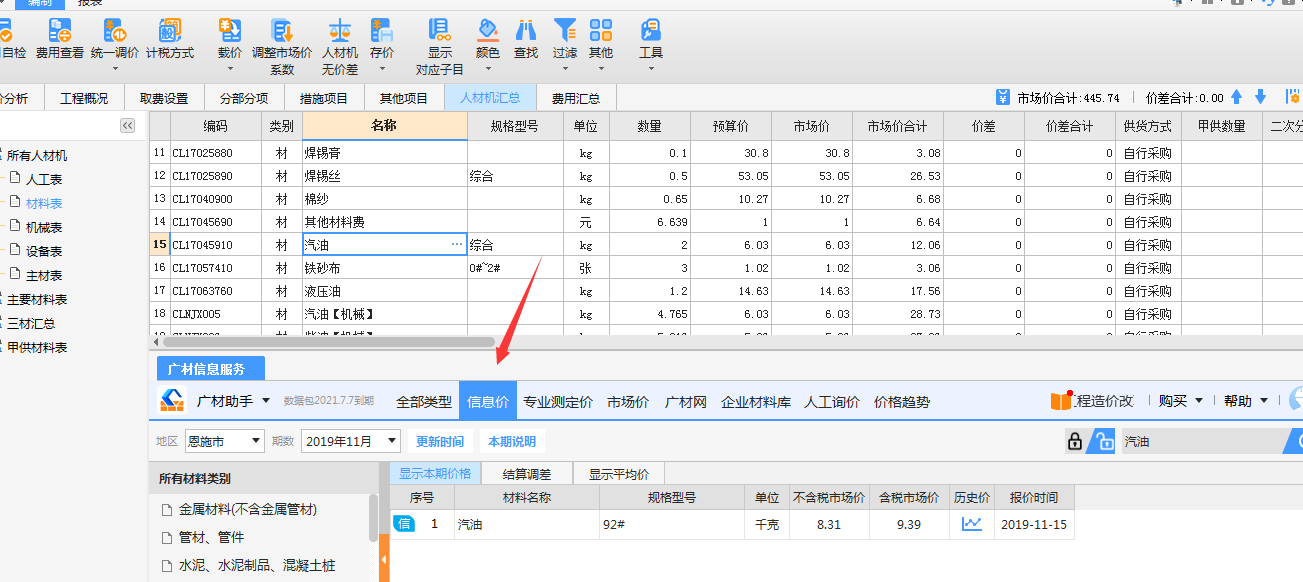Image resolution: width=1303 pixels, height=582 pixels.
Task: Expand the 载价 dropdown arrow
Action: pos(230,69)
